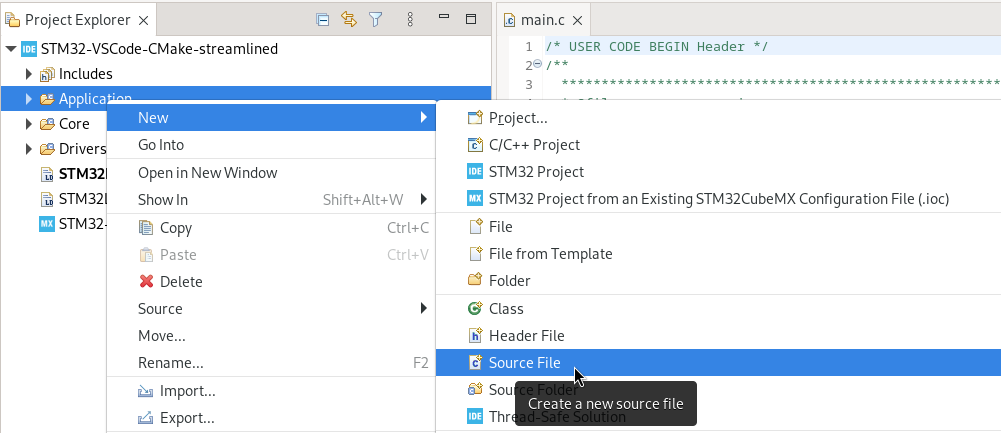Image resolution: width=1001 pixels, height=433 pixels.
Task: Expand the Core folder
Action: (29, 124)
